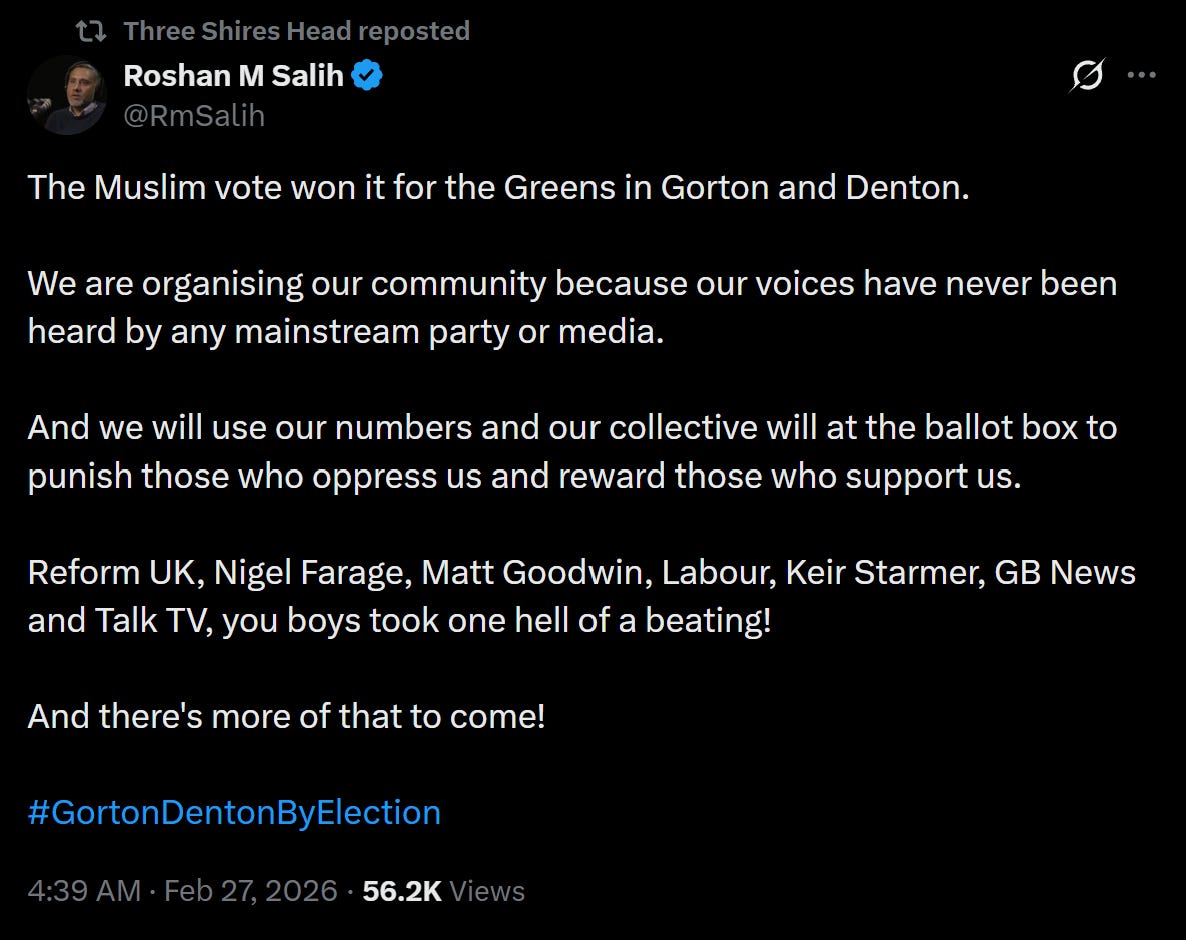The height and width of the screenshot is (940, 1186).
Task: Click the blue verified checkmark badge
Action: coord(367,75)
